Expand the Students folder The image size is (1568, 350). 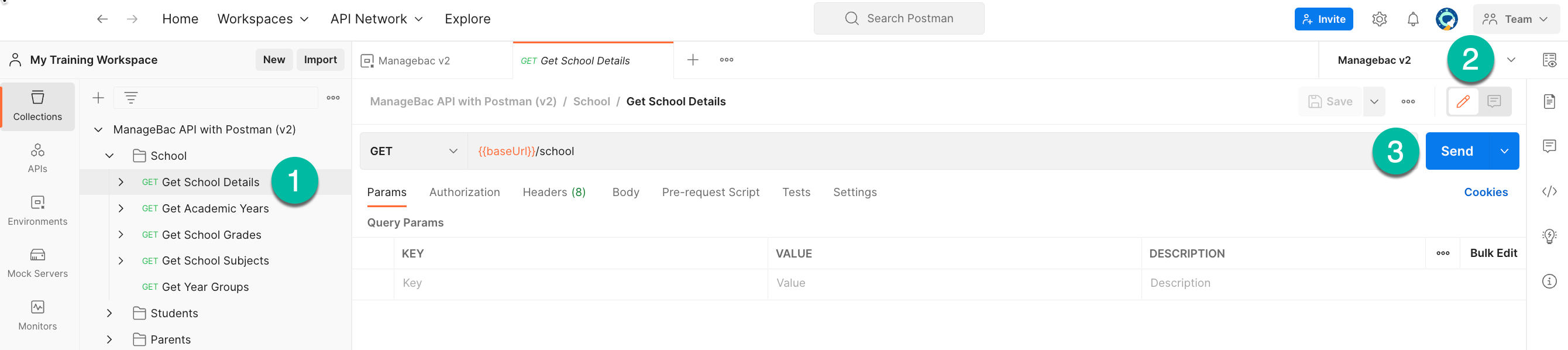click(109, 314)
